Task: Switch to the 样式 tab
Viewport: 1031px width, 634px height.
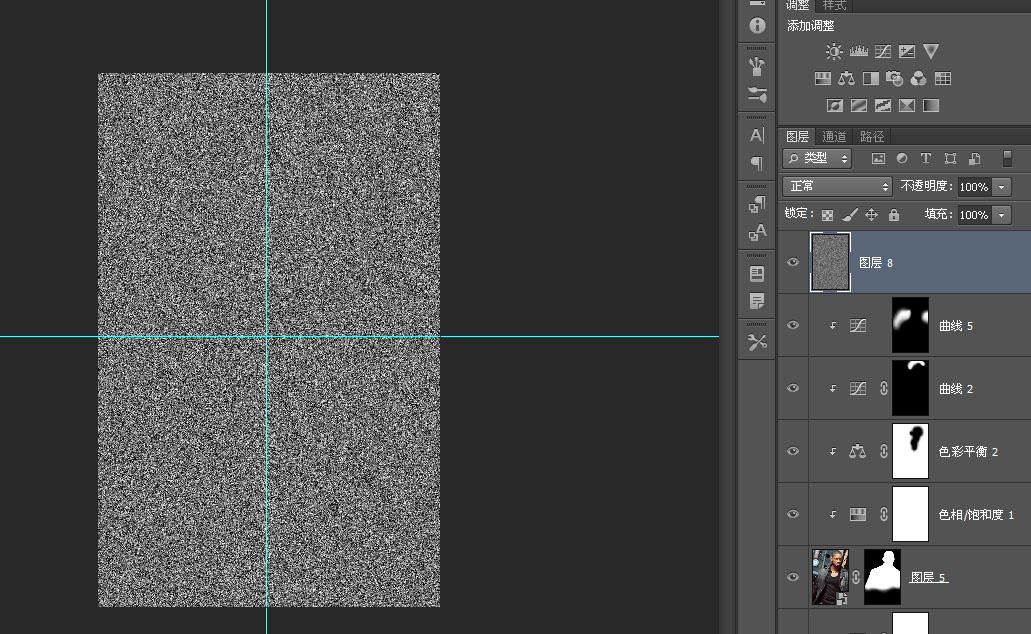Action: coord(834,5)
